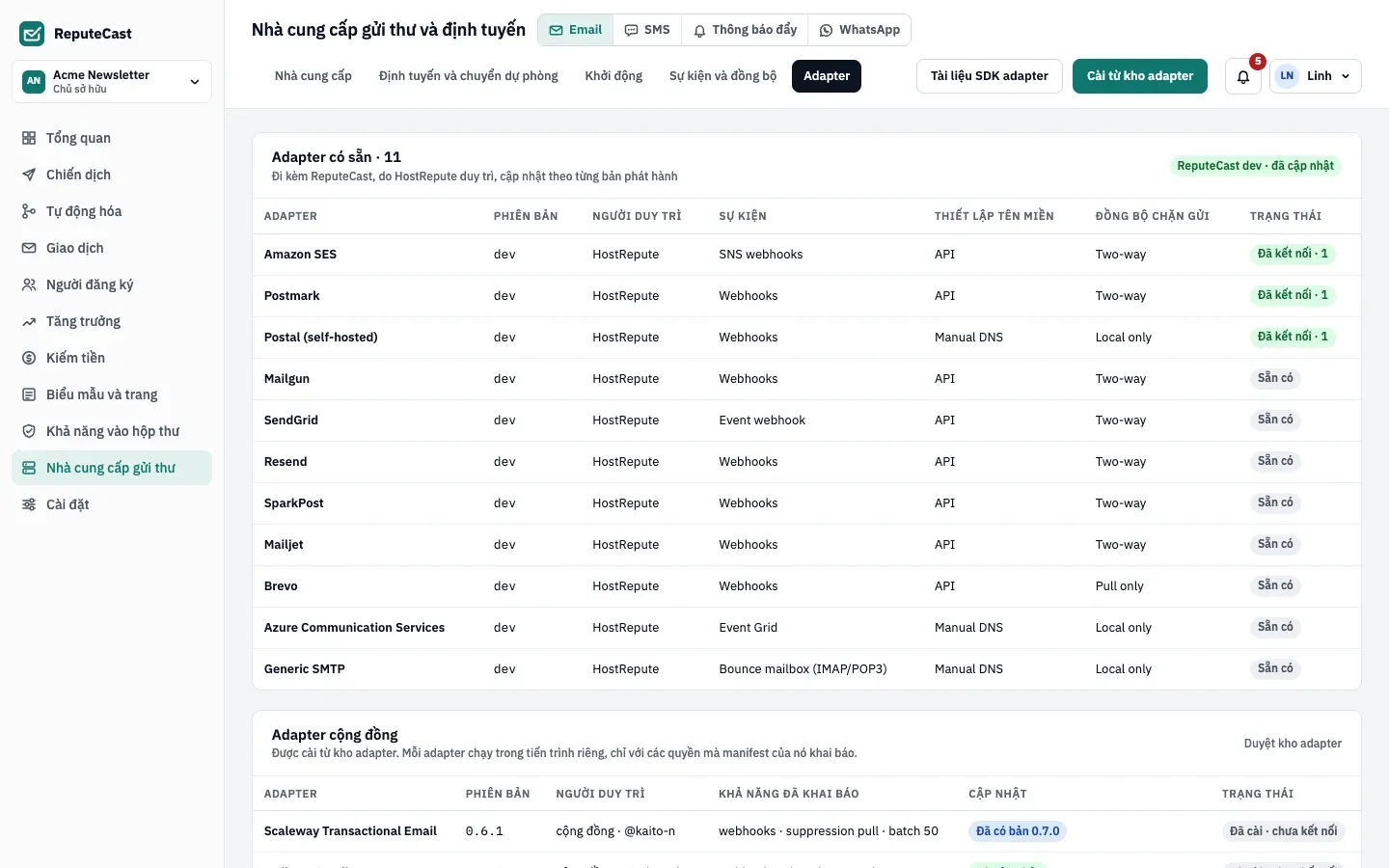This screenshot has height=868, width=1389.
Task: Click the Mailgun adapter name
Action: click(x=286, y=379)
